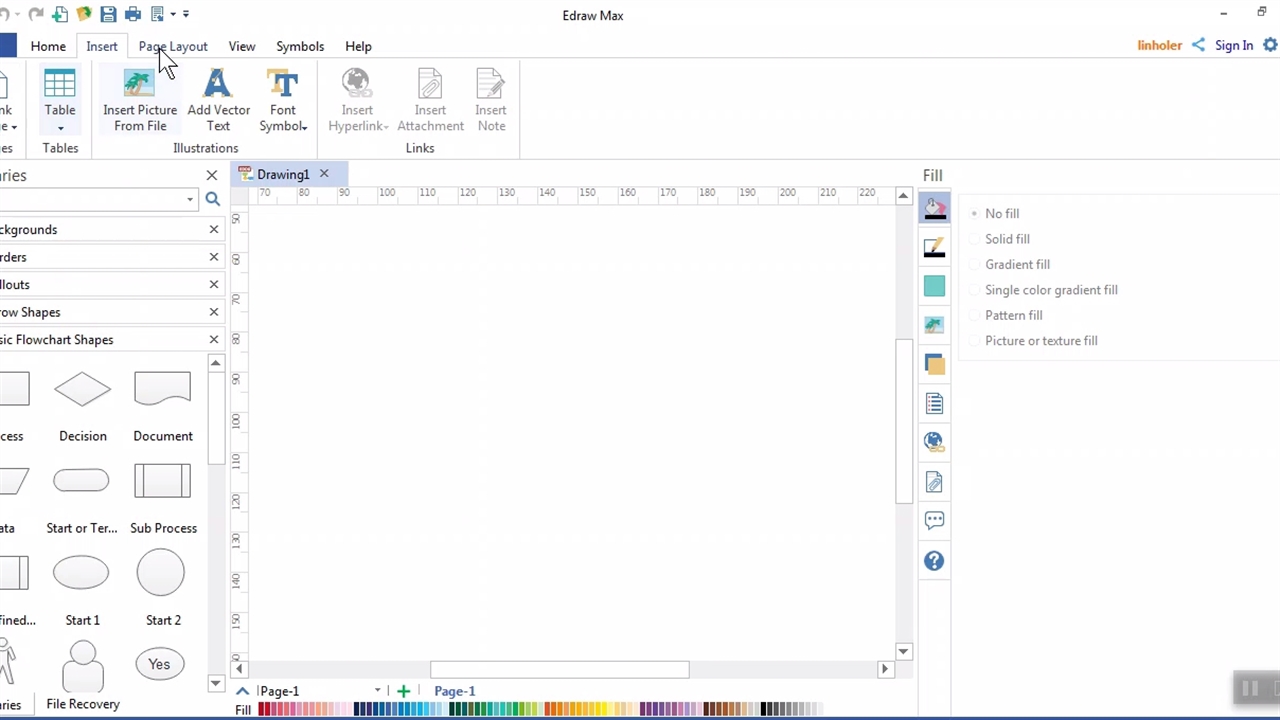Open the Fill paint bucket panel
Image resolution: width=1280 pixels, height=720 pixels.
click(934, 209)
